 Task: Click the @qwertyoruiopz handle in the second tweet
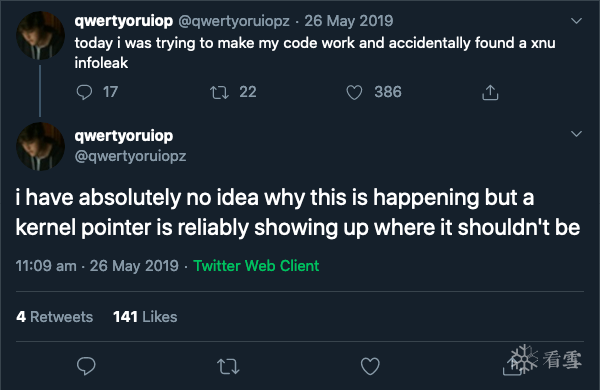[x=130, y=156]
